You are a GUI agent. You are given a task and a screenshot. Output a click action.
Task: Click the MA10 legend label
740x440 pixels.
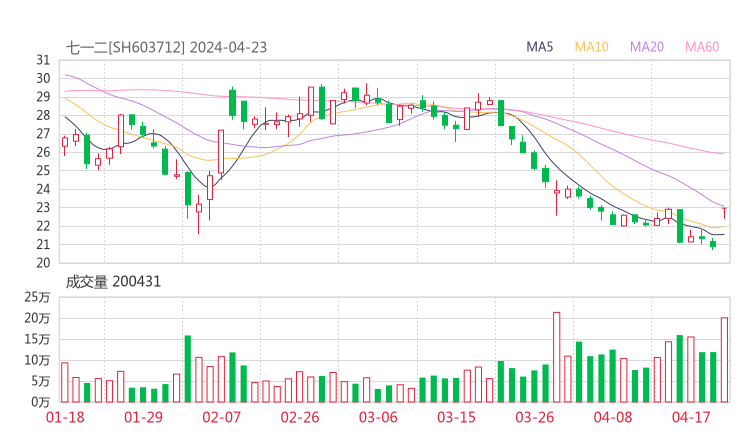pyautogui.click(x=591, y=47)
